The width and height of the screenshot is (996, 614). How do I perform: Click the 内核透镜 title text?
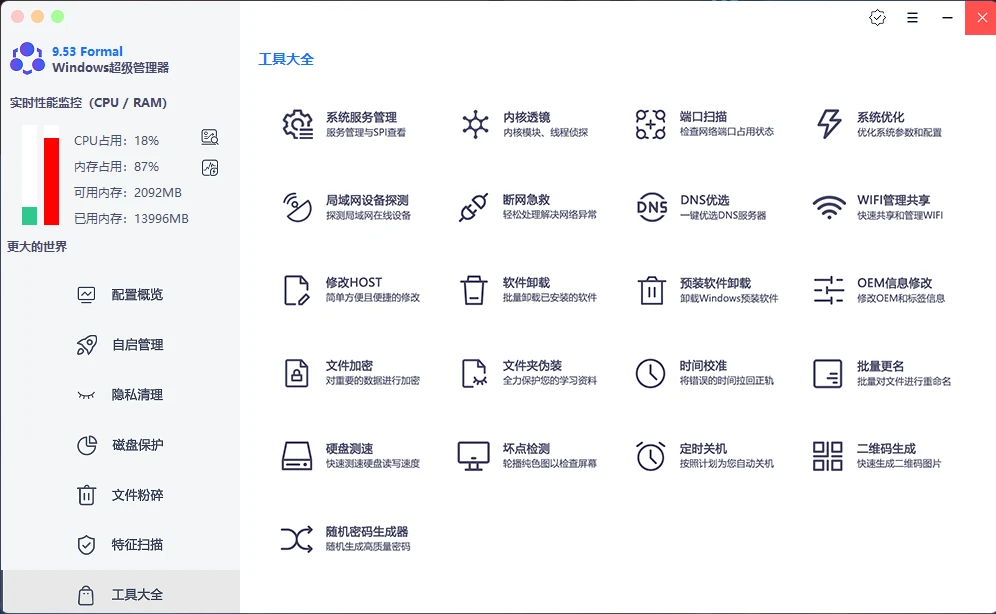527,117
